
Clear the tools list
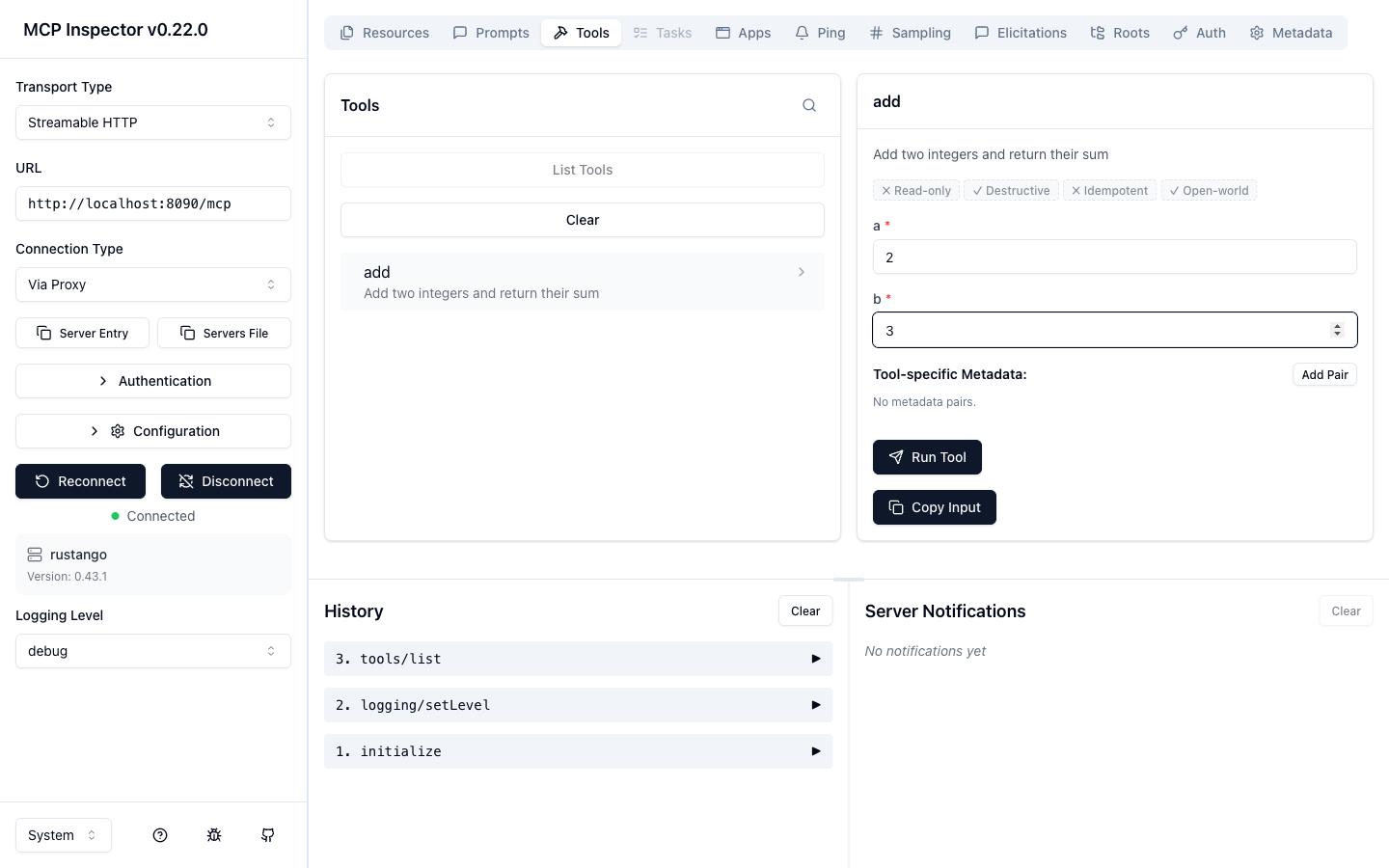tap(583, 220)
